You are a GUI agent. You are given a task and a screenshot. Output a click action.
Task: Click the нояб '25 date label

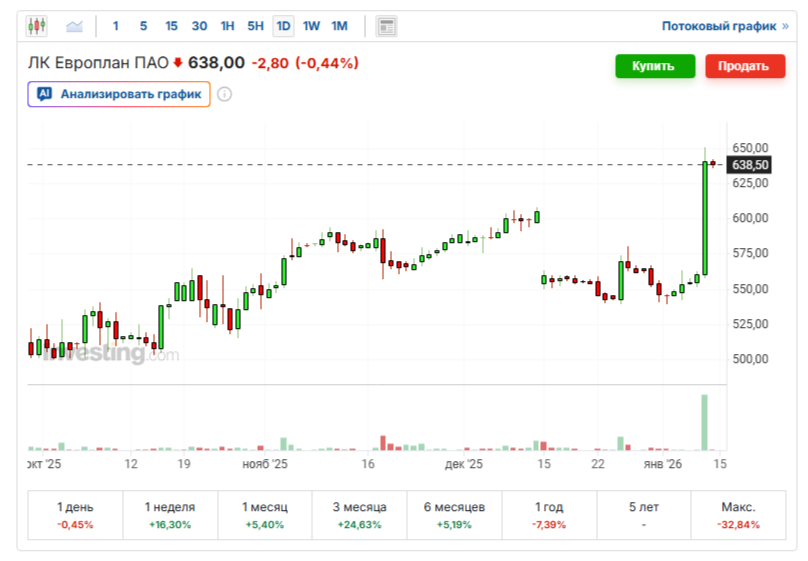click(x=265, y=464)
